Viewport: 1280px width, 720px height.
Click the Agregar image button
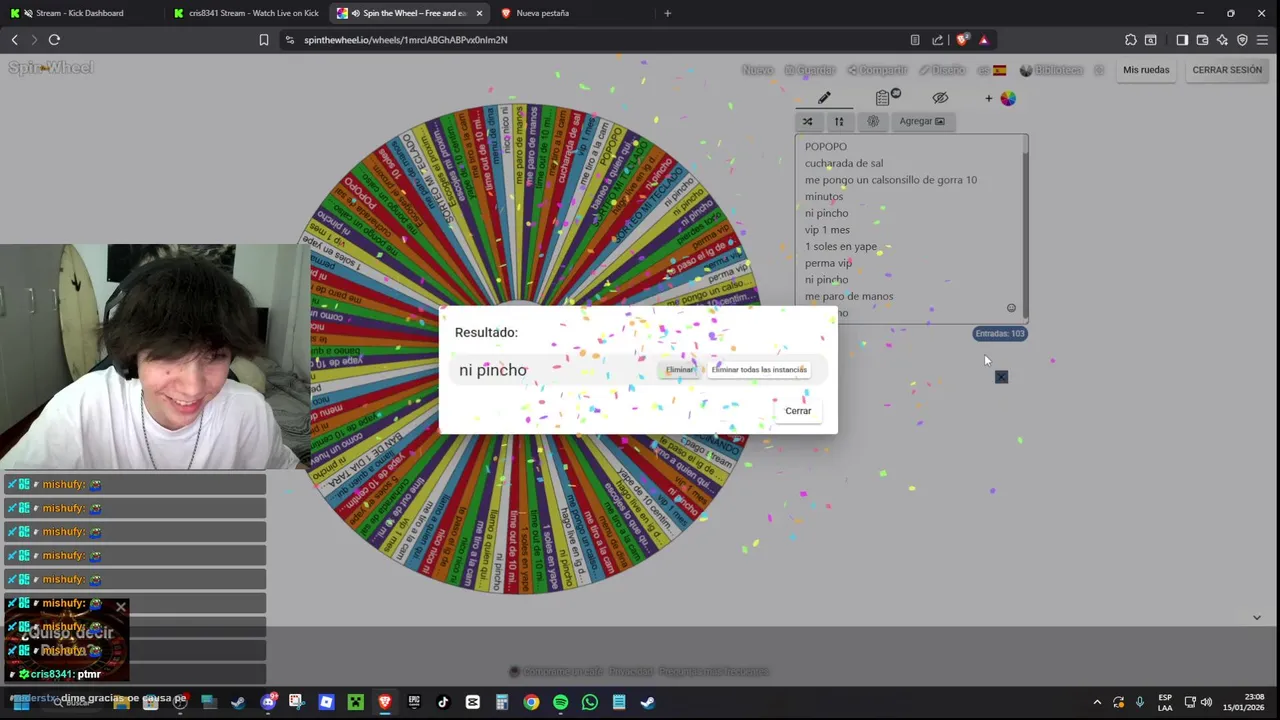[x=921, y=121]
